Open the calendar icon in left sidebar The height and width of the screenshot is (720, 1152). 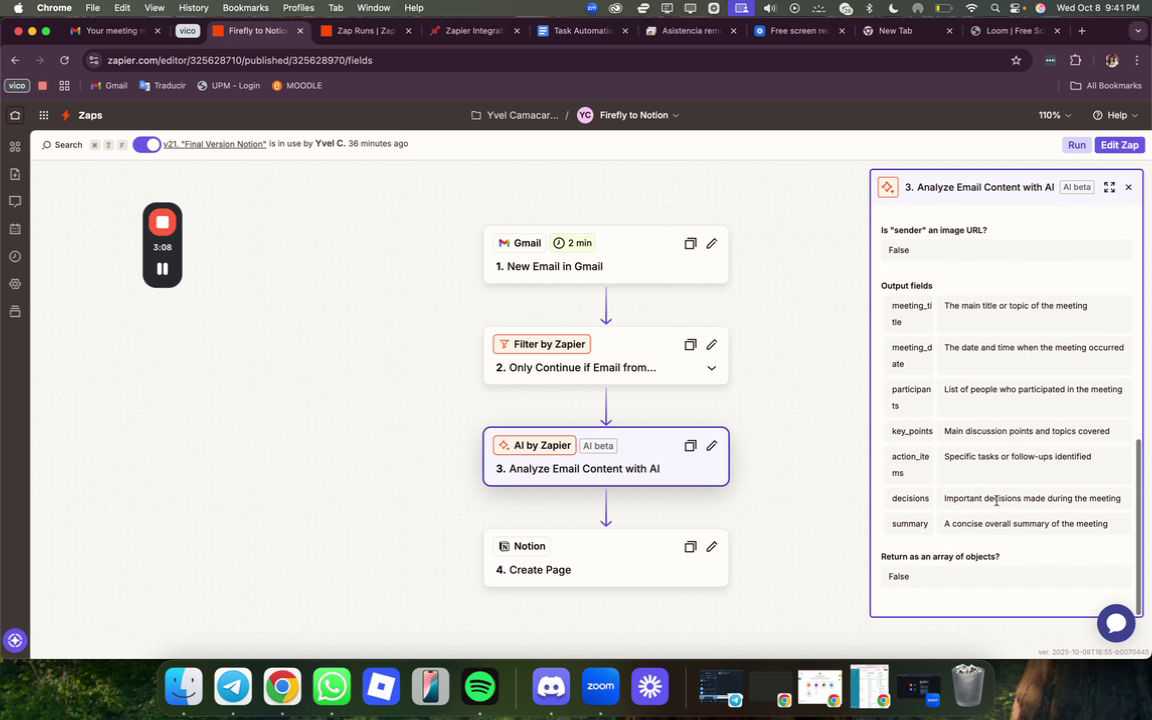coord(15,229)
